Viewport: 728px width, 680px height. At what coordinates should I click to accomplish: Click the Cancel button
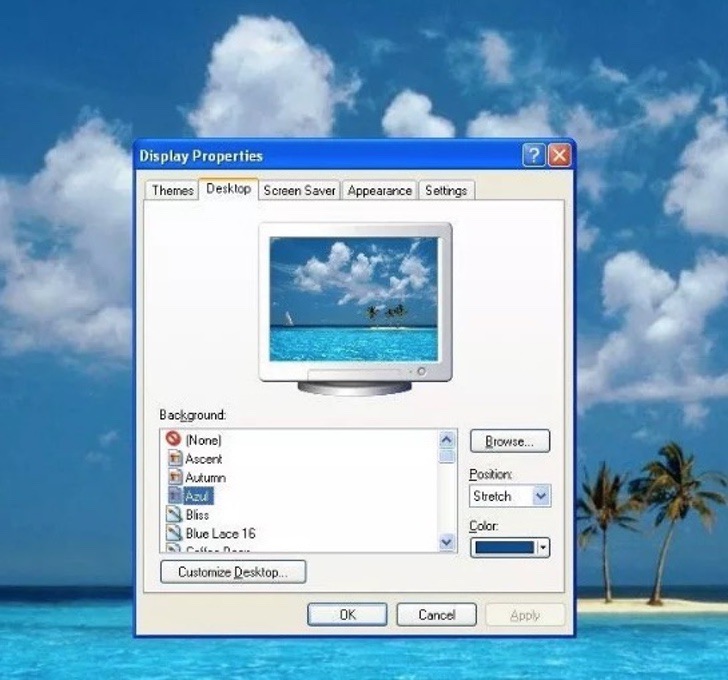pyautogui.click(x=436, y=615)
